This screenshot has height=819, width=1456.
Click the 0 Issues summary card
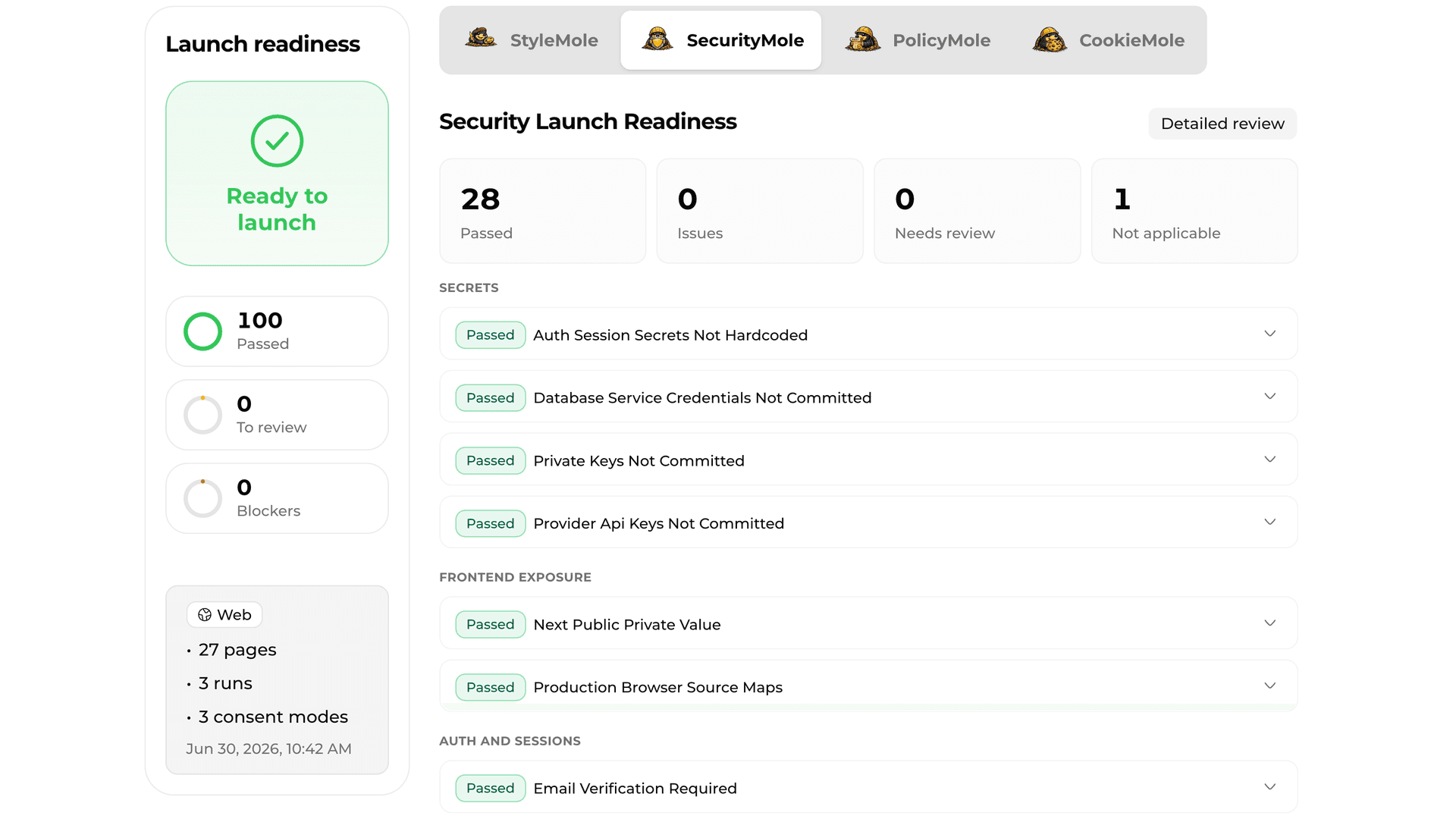pyautogui.click(x=760, y=211)
